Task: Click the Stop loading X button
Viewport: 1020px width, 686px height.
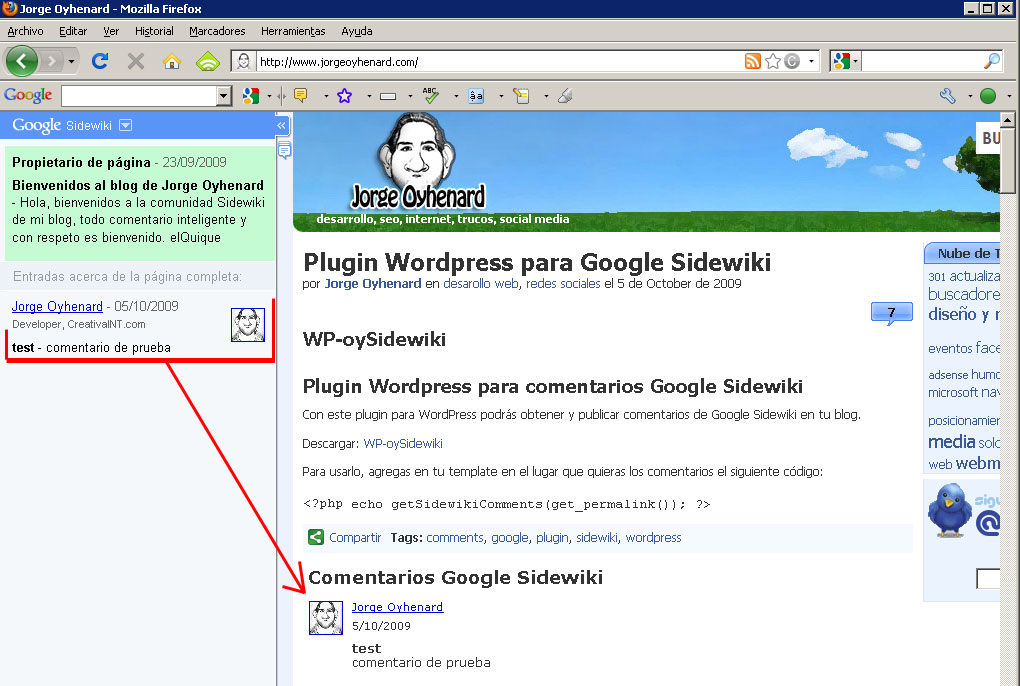Action: 136,61
